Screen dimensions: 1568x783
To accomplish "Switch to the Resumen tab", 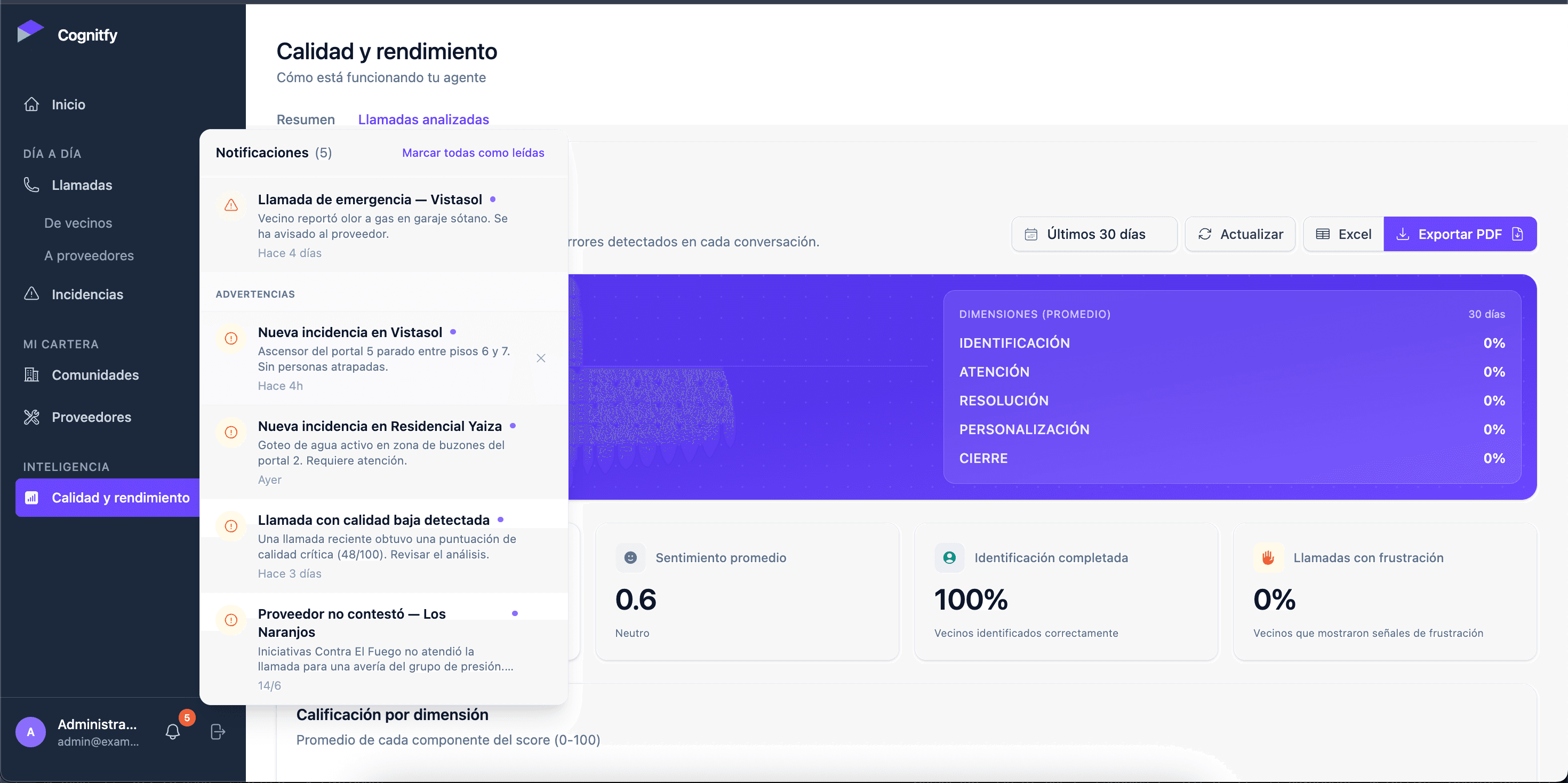I will pos(306,119).
